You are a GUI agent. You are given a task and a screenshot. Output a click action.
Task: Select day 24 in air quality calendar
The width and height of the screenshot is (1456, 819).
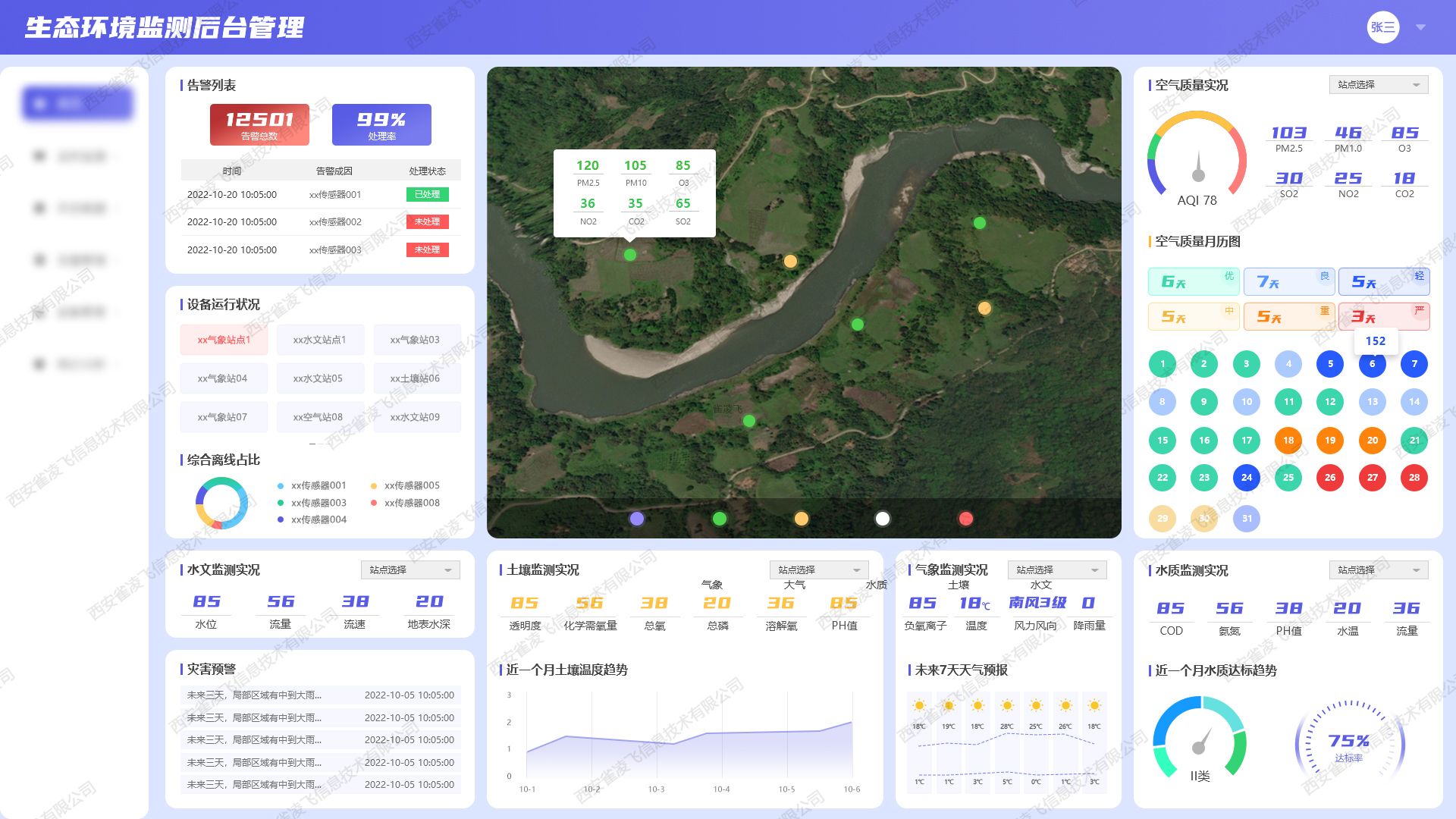pyautogui.click(x=1246, y=478)
